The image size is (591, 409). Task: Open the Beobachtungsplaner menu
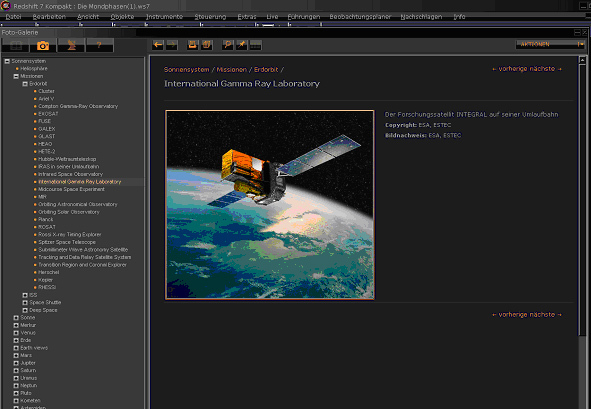click(x=360, y=17)
